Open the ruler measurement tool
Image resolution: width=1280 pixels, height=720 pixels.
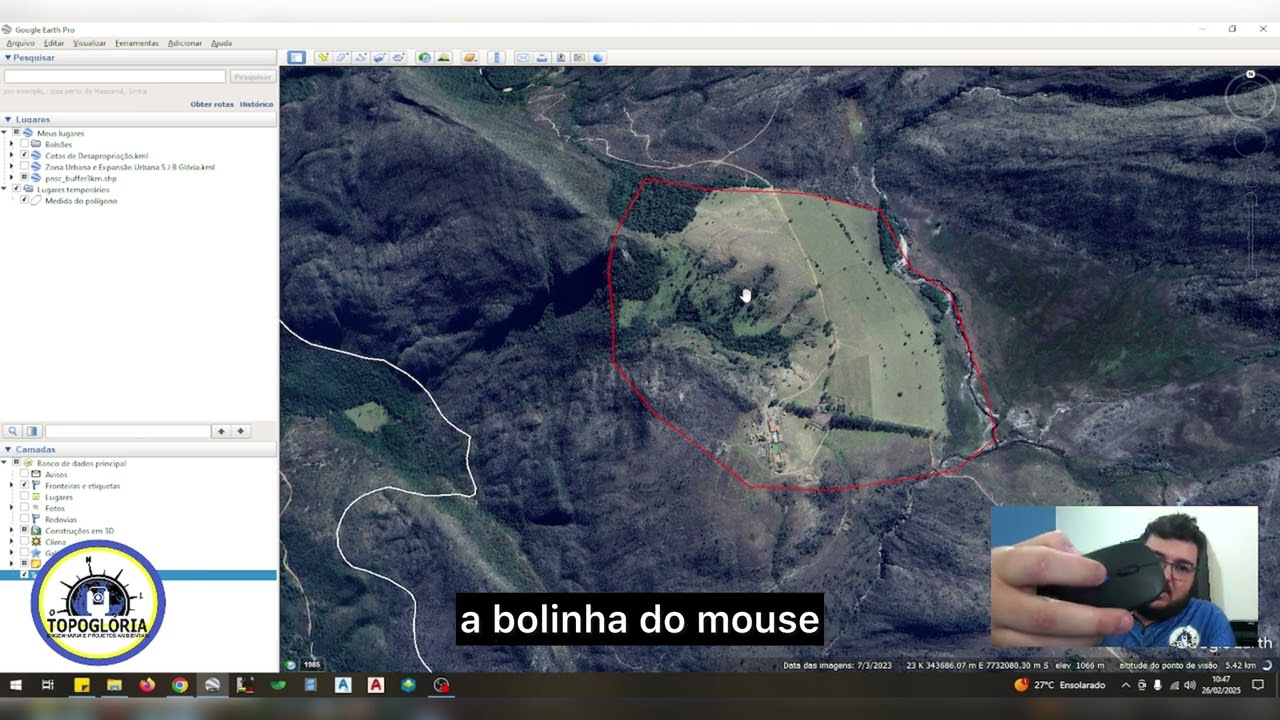[x=496, y=57]
